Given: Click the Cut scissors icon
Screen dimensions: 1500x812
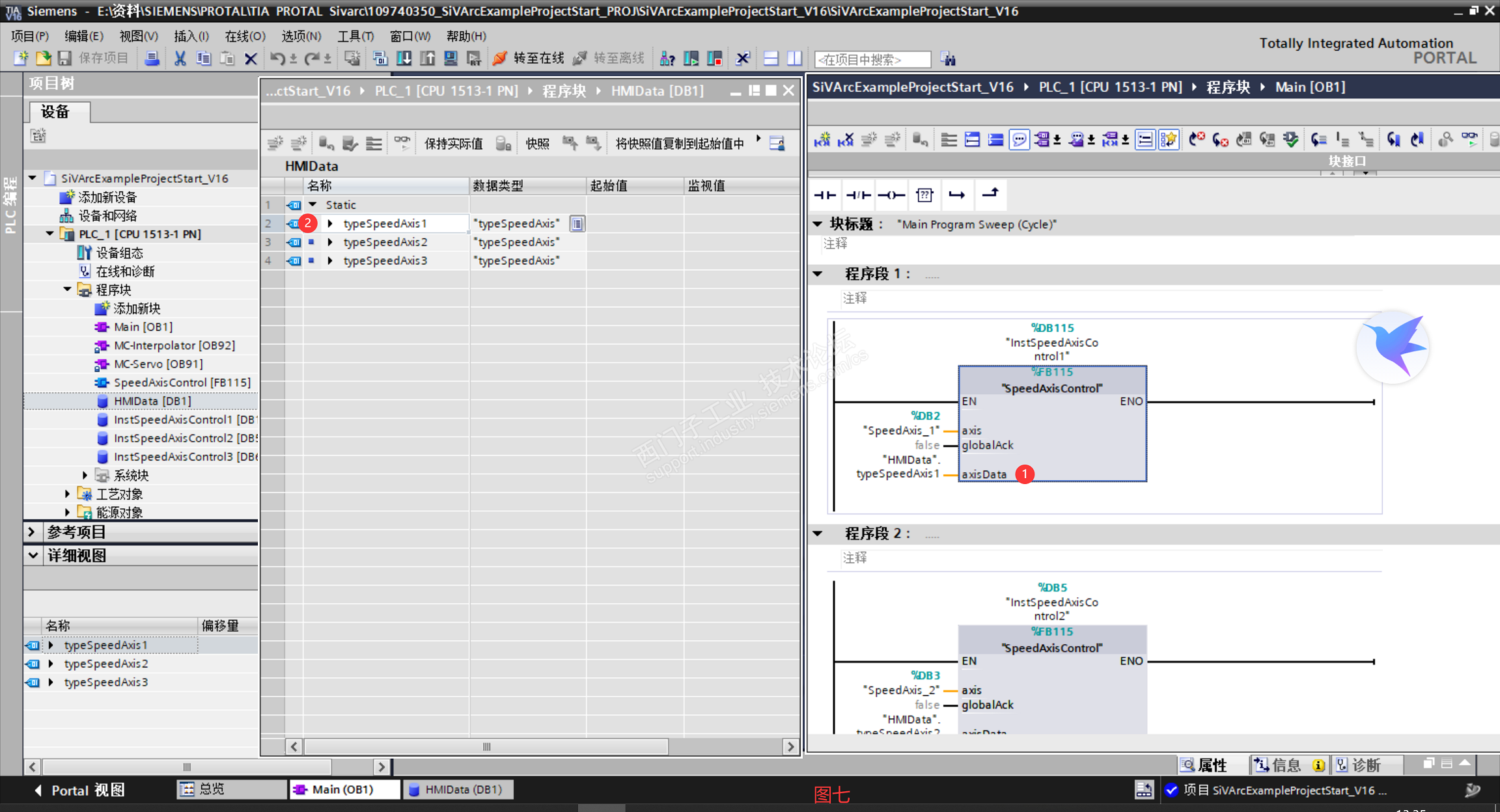Looking at the screenshot, I should point(180,59).
